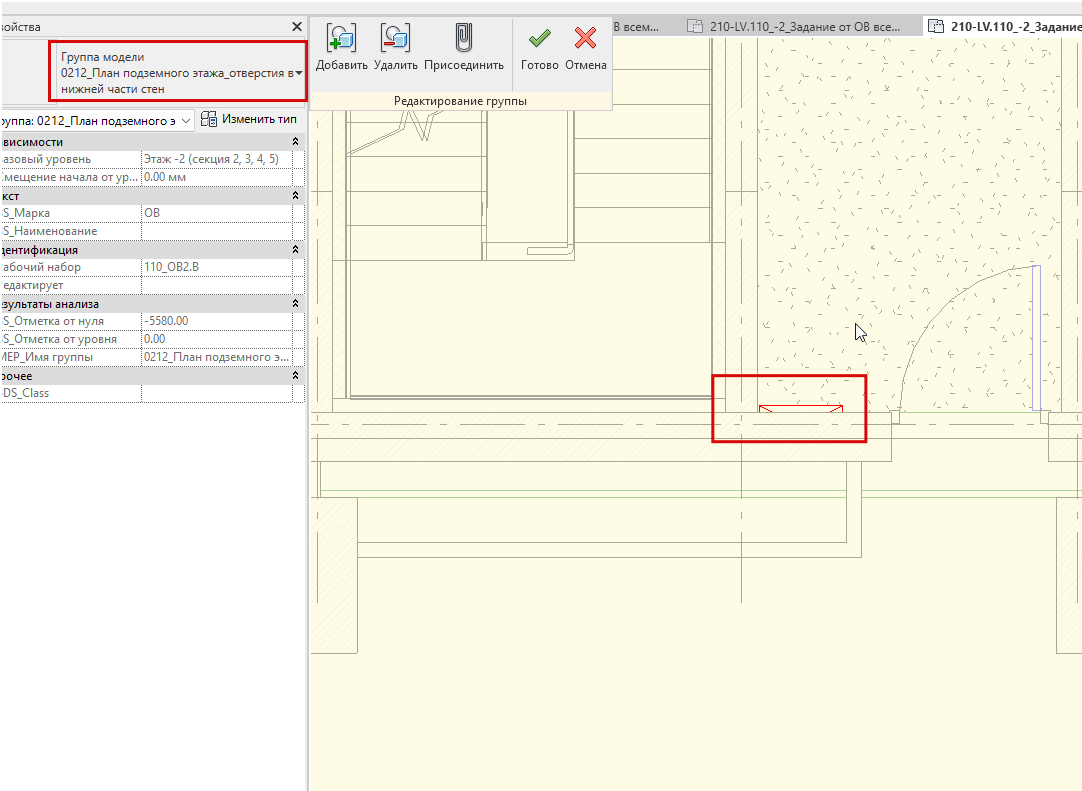
Task: Click the Базовый уровень value Этаж -2
Action: point(217,159)
